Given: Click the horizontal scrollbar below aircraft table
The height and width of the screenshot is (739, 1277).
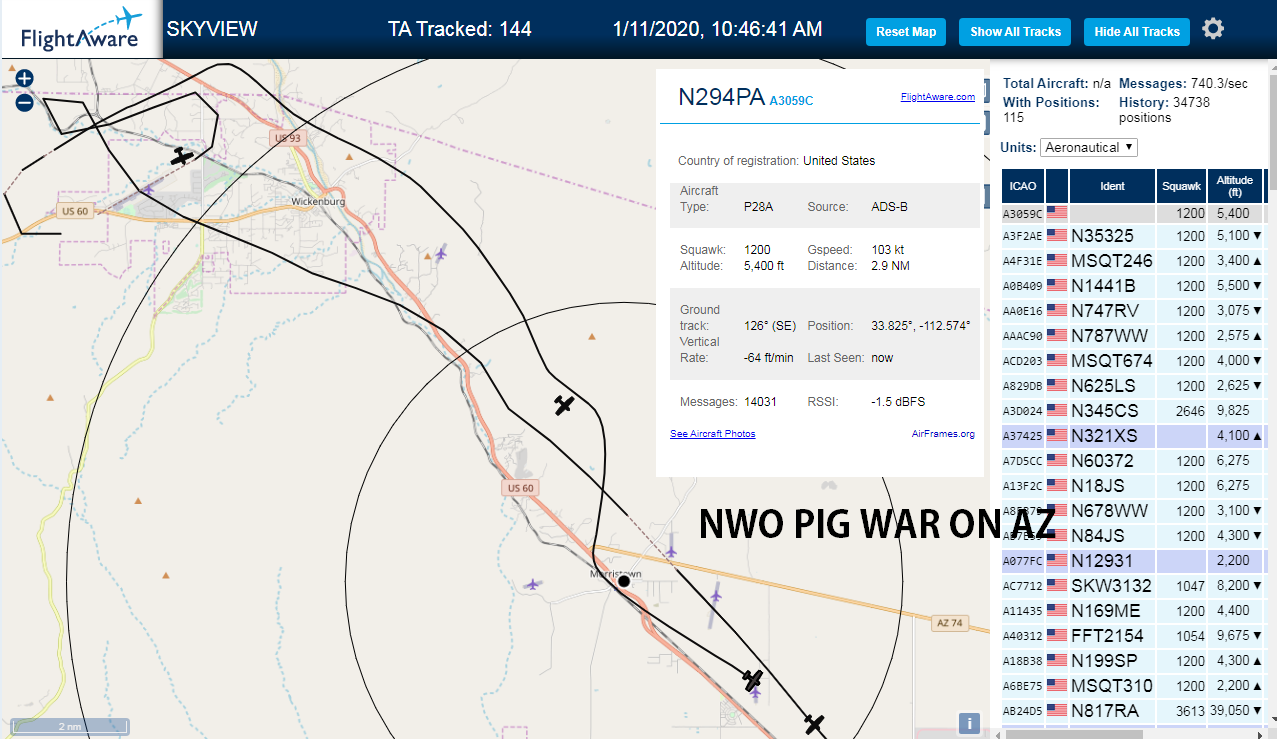Looking at the screenshot, I should [x=1073, y=734].
